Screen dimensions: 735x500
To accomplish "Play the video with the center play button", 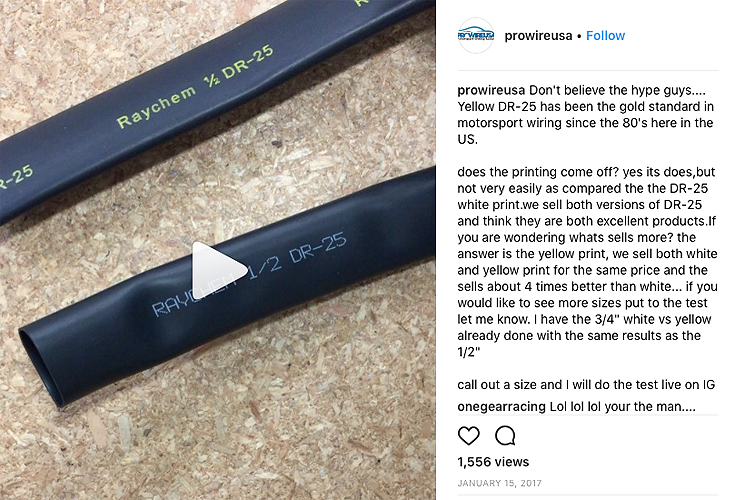I will (x=219, y=270).
